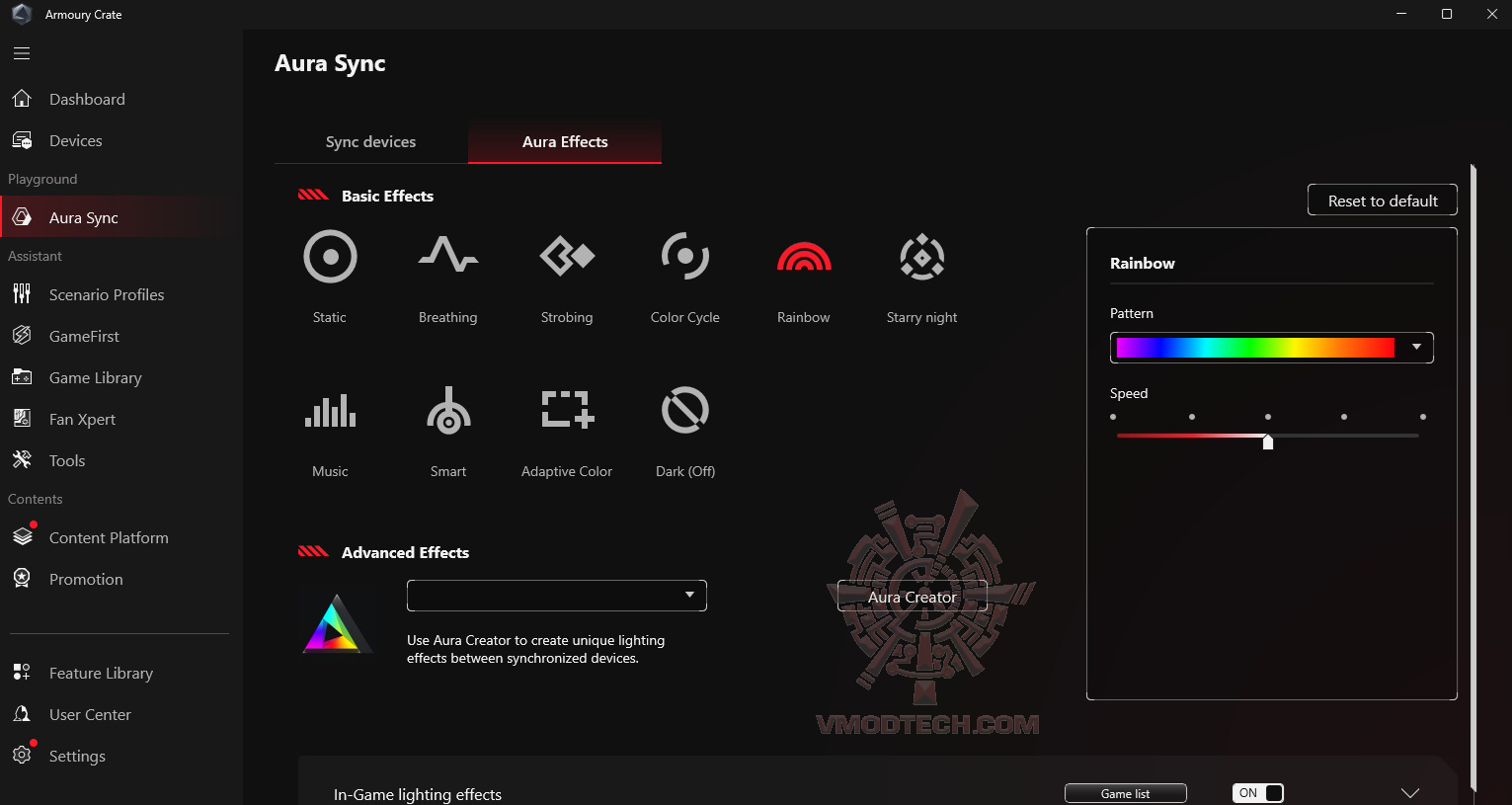Click the Feature Library icon

pyautogui.click(x=22, y=673)
